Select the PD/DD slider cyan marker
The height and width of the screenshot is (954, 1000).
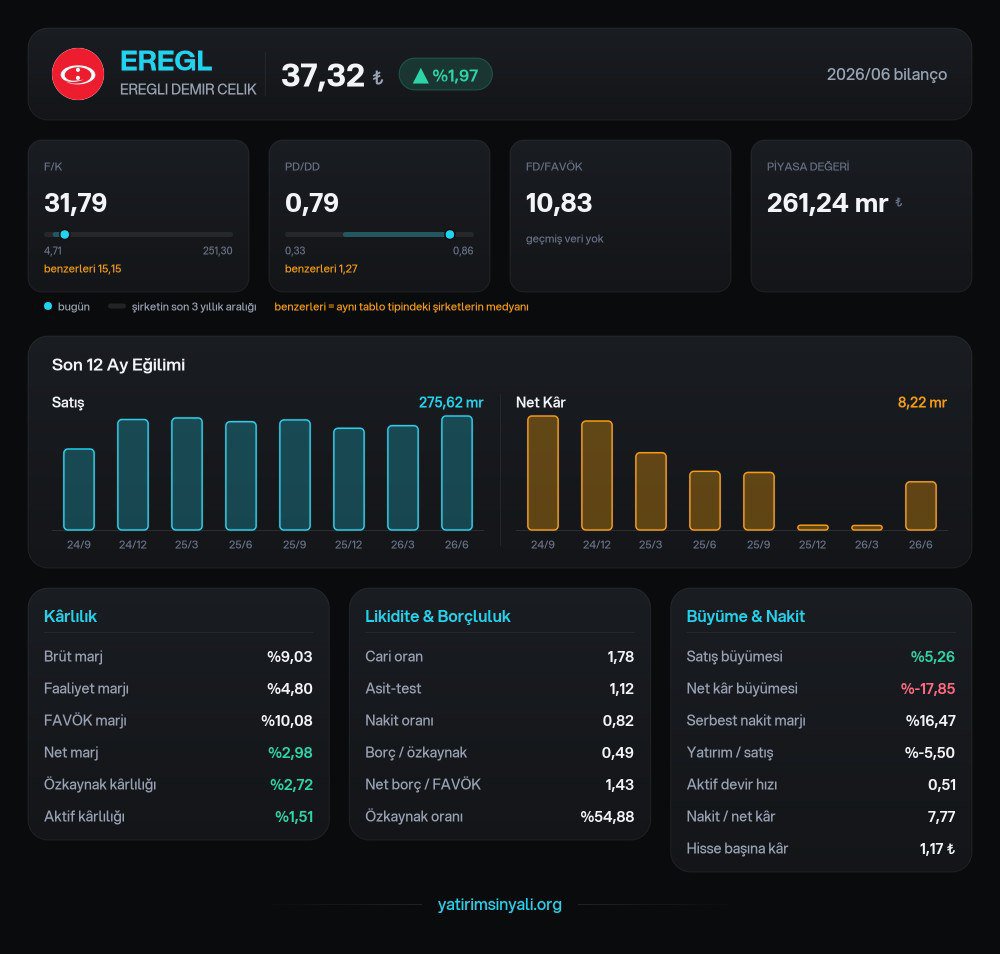[x=450, y=235]
